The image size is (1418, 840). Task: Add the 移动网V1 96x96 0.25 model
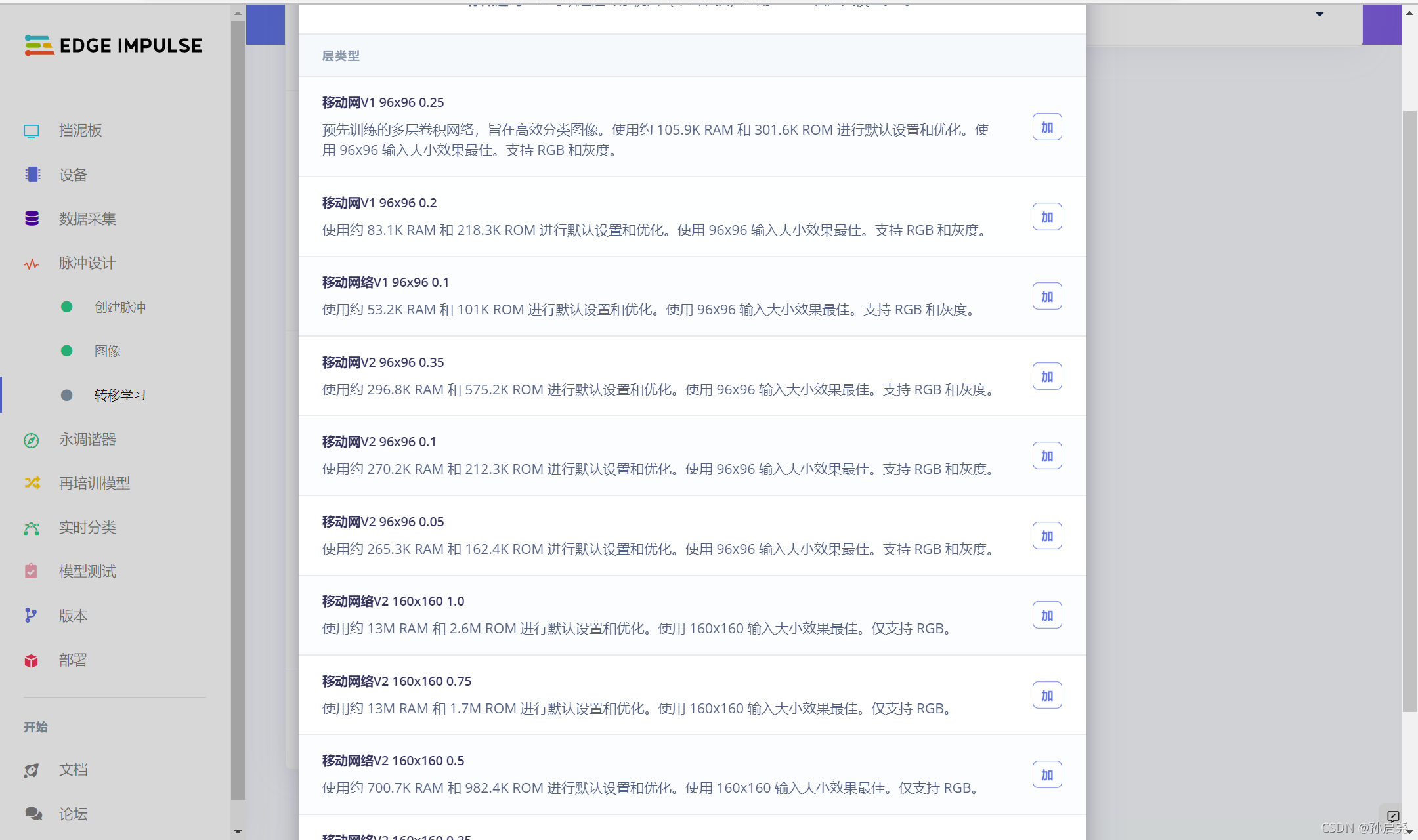(x=1046, y=127)
